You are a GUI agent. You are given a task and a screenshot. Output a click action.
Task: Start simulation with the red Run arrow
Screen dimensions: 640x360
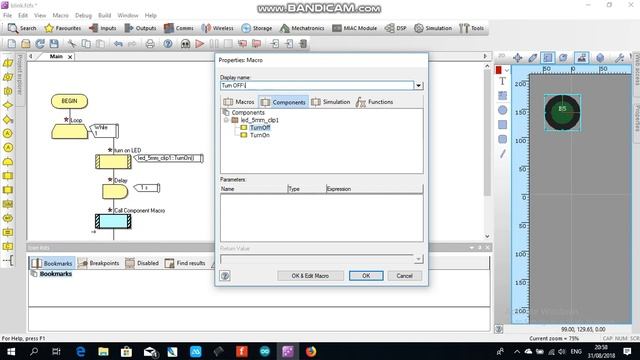(x=200, y=44)
